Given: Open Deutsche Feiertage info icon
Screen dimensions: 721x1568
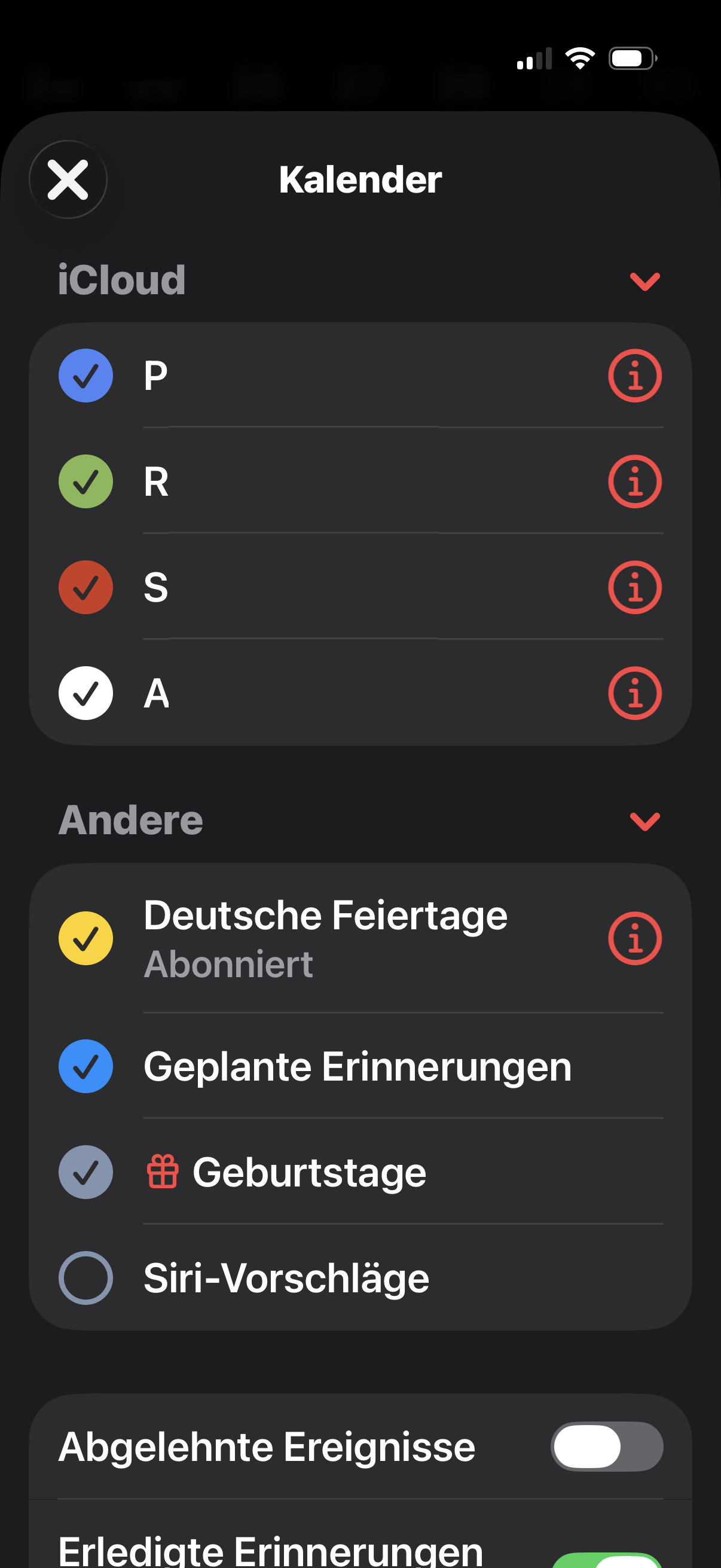Looking at the screenshot, I should [x=634, y=938].
